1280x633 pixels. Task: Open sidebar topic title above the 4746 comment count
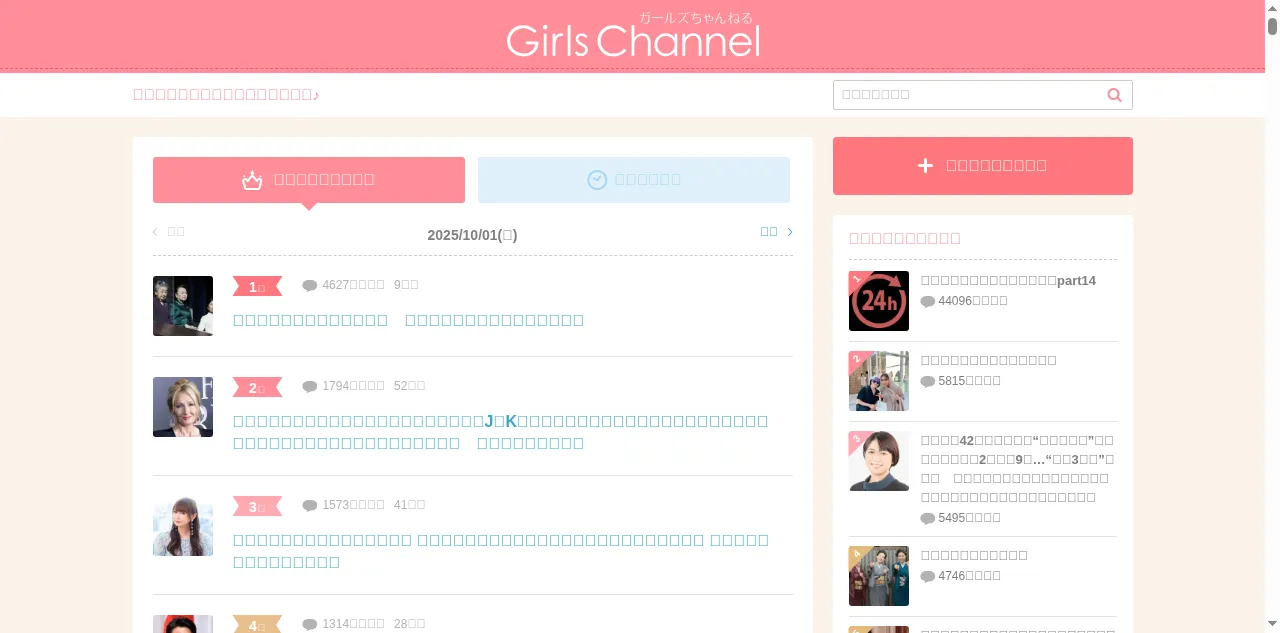pos(974,555)
